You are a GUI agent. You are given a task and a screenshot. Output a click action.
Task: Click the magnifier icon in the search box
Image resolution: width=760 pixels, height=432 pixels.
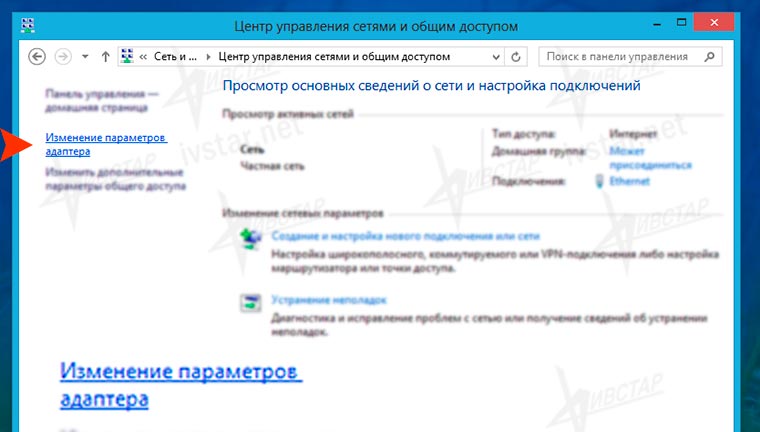click(708, 56)
